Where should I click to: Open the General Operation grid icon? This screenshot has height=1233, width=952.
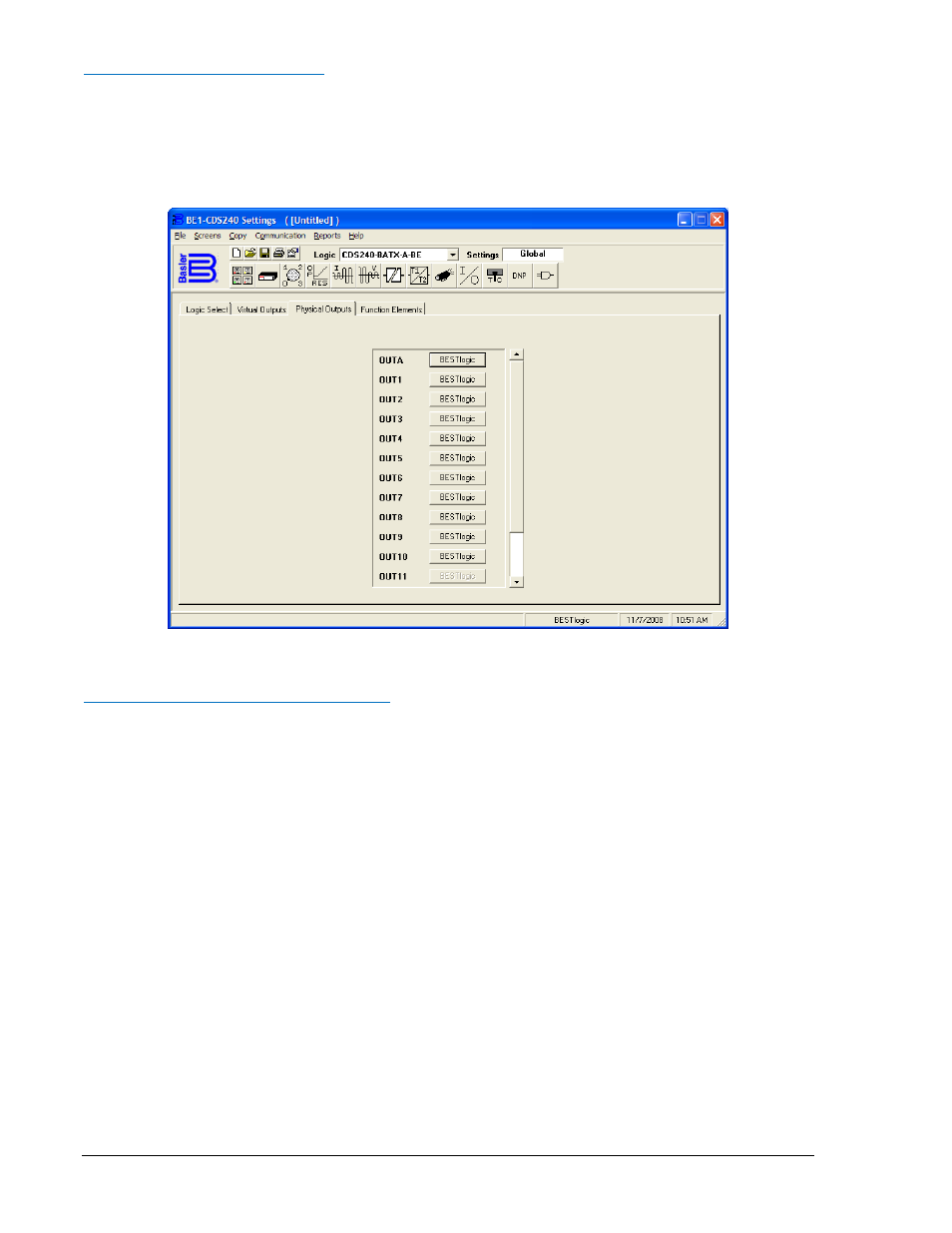(242, 276)
